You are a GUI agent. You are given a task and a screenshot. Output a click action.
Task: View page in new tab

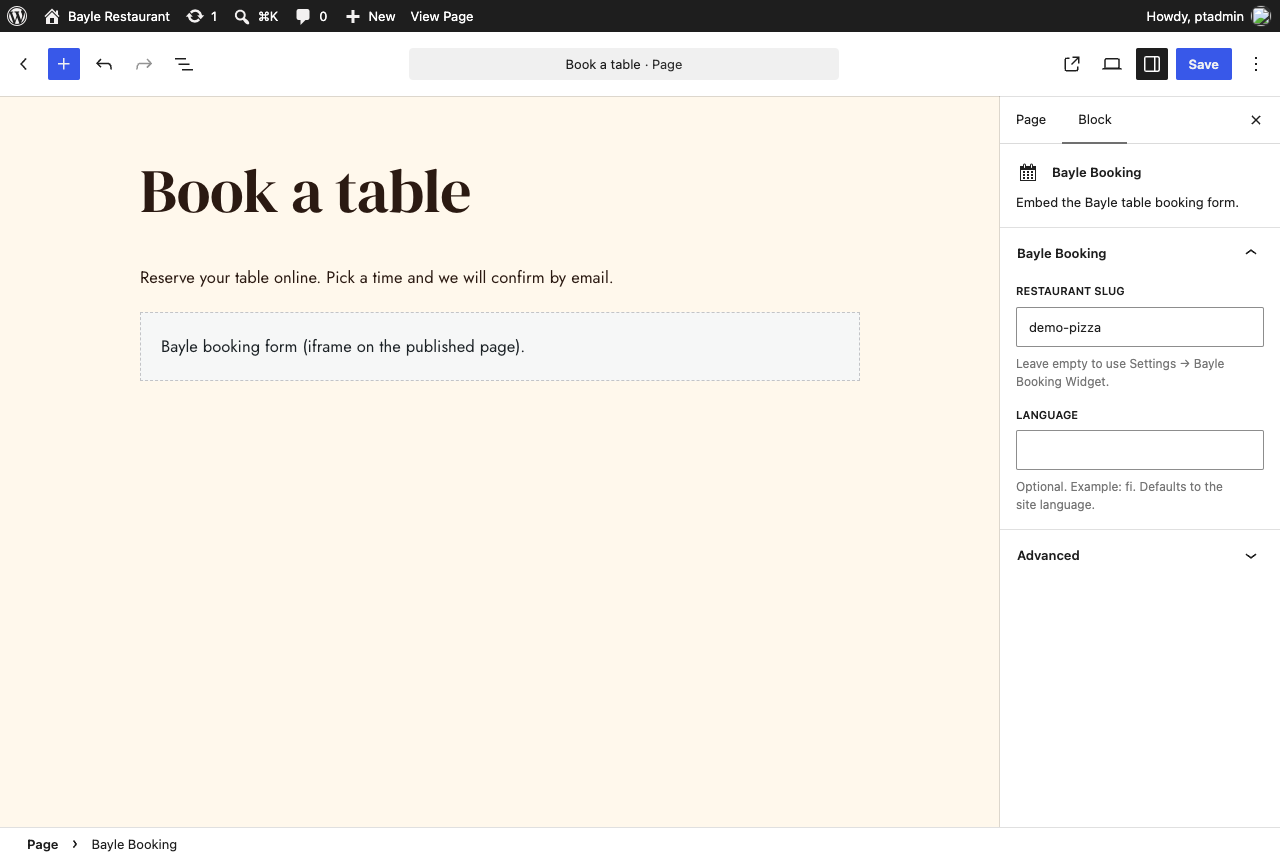tap(1072, 64)
